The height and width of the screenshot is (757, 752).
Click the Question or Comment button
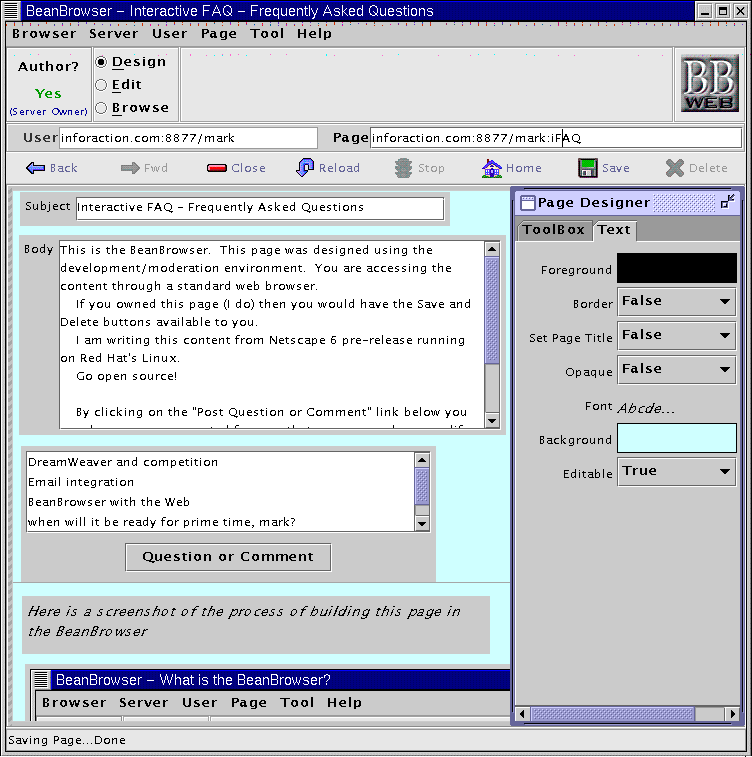click(228, 557)
